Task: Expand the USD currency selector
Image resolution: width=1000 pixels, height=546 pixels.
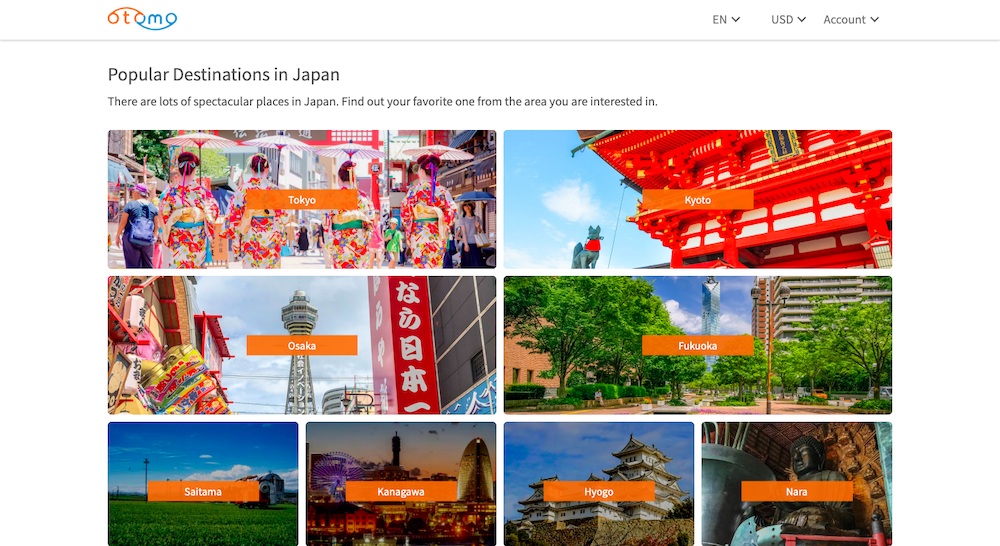Action: [x=788, y=20]
